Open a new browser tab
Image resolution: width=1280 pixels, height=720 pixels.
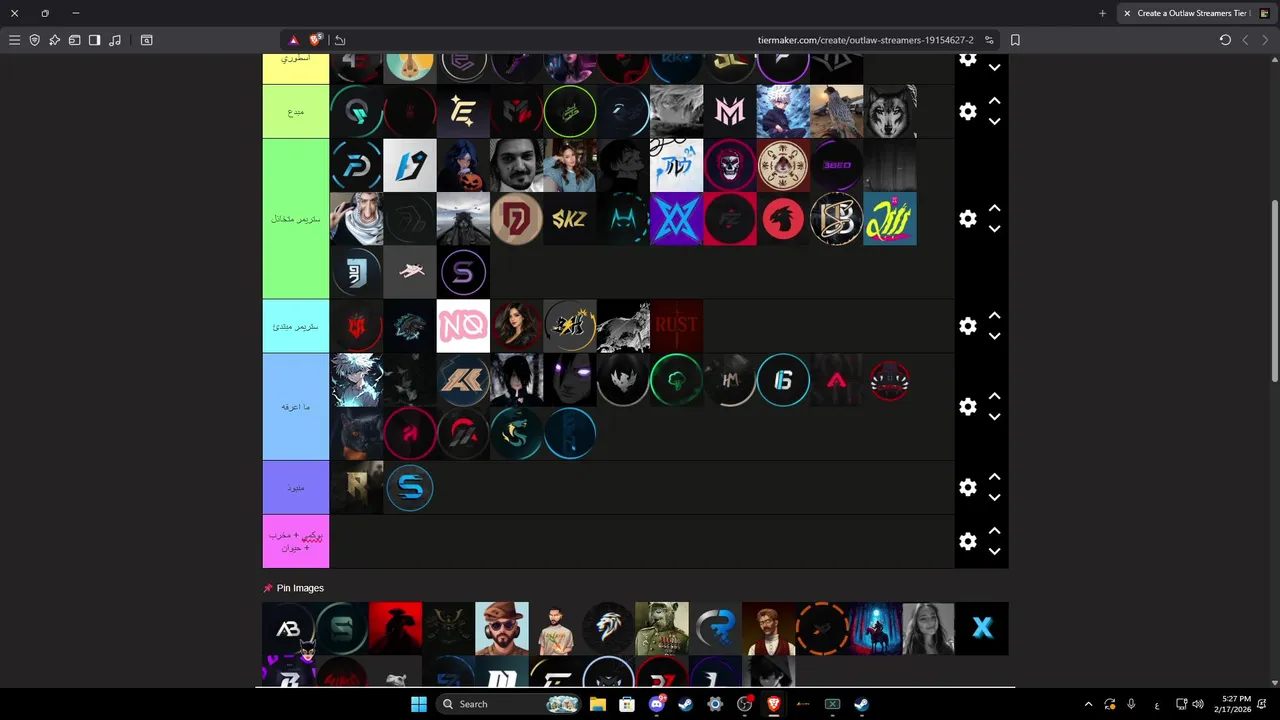(1102, 13)
